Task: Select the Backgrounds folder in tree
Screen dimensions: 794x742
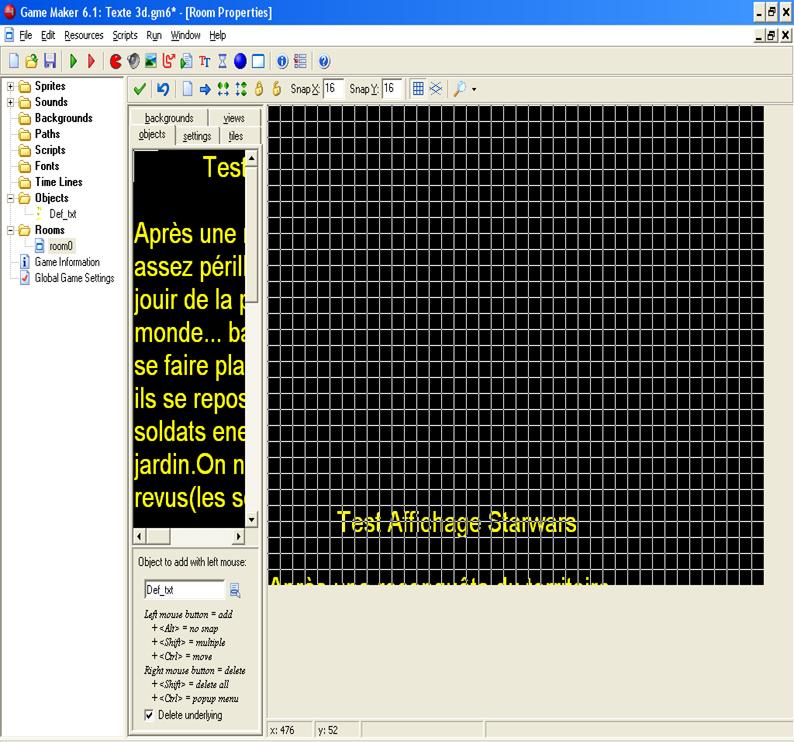Action: click(63, 118)
